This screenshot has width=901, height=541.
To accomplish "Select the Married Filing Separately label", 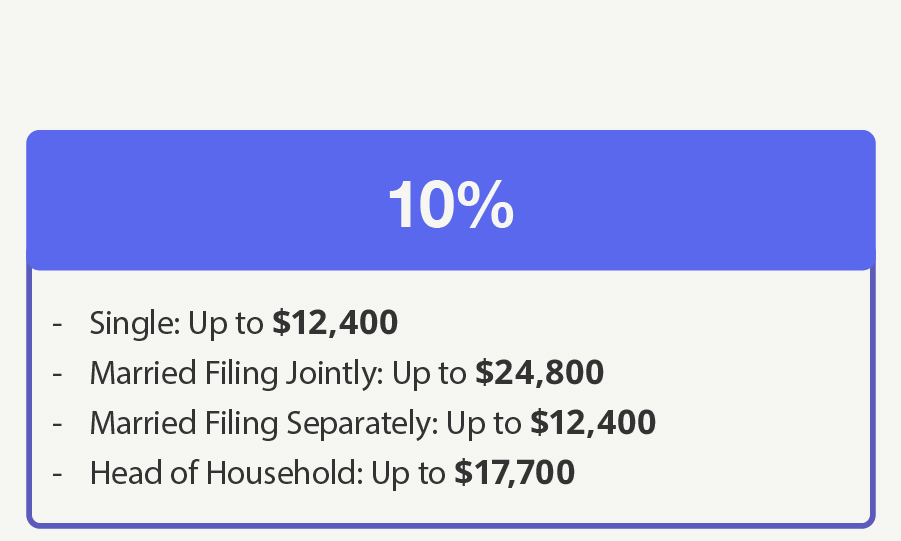I will 264,423.
